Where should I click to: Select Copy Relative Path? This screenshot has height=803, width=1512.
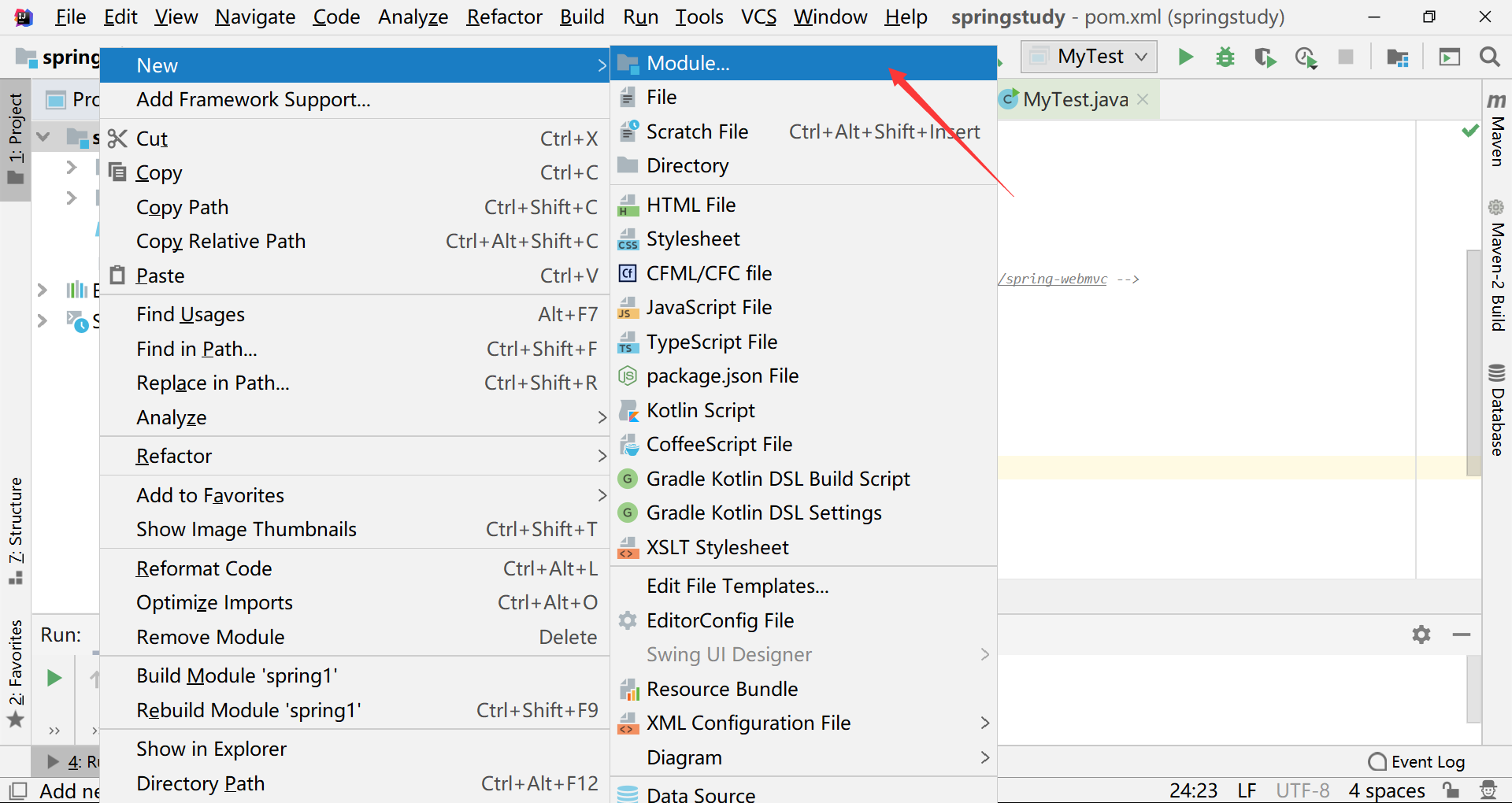click(354, 241)
